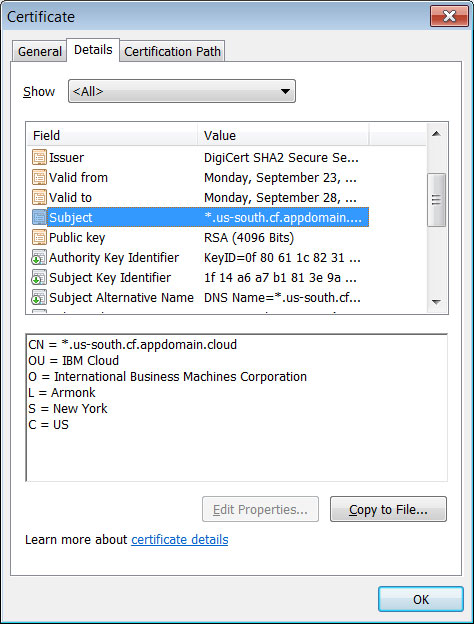Click the Monday, September 23 value
Image resolution: width=474 pixels, height=624 pixels.
(x=280, y=177)
